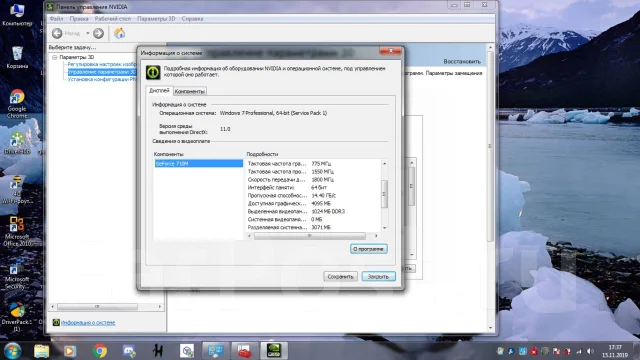Click the Forward arrow in NVIDIA toolbar
Viewport: 640px width, 360px height.
coord(98,33)
